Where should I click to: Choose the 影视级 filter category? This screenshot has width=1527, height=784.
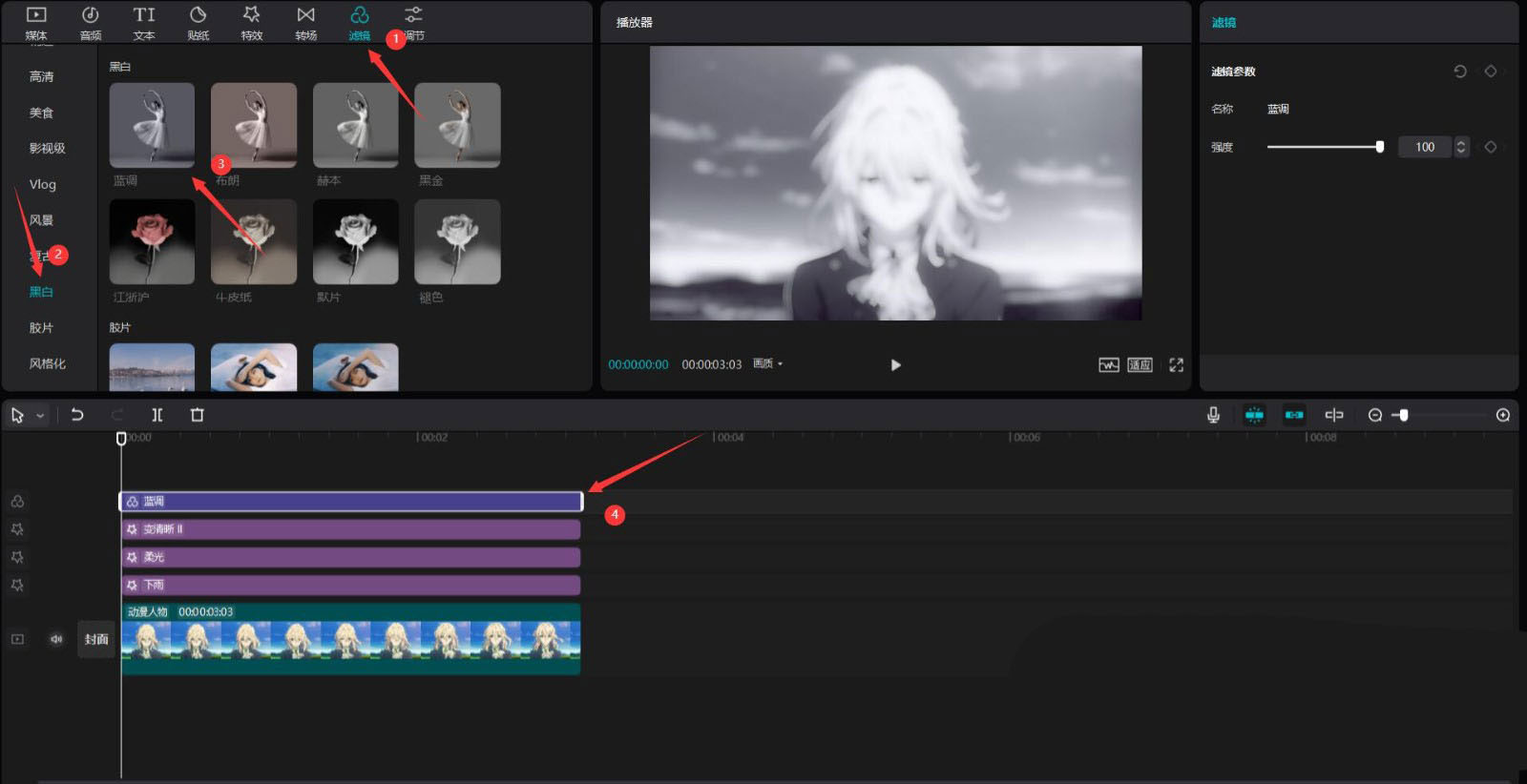pos(48,148)
